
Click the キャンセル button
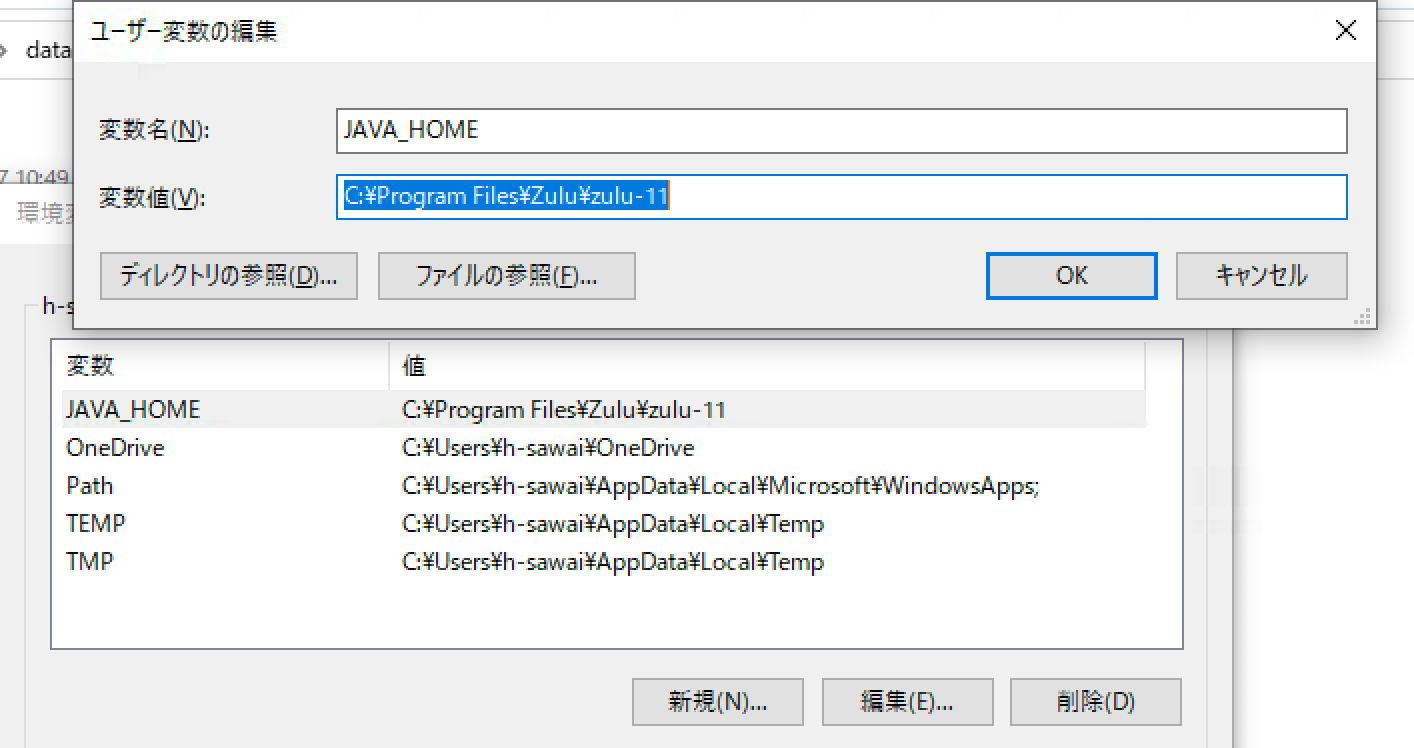coord(1261,275)
